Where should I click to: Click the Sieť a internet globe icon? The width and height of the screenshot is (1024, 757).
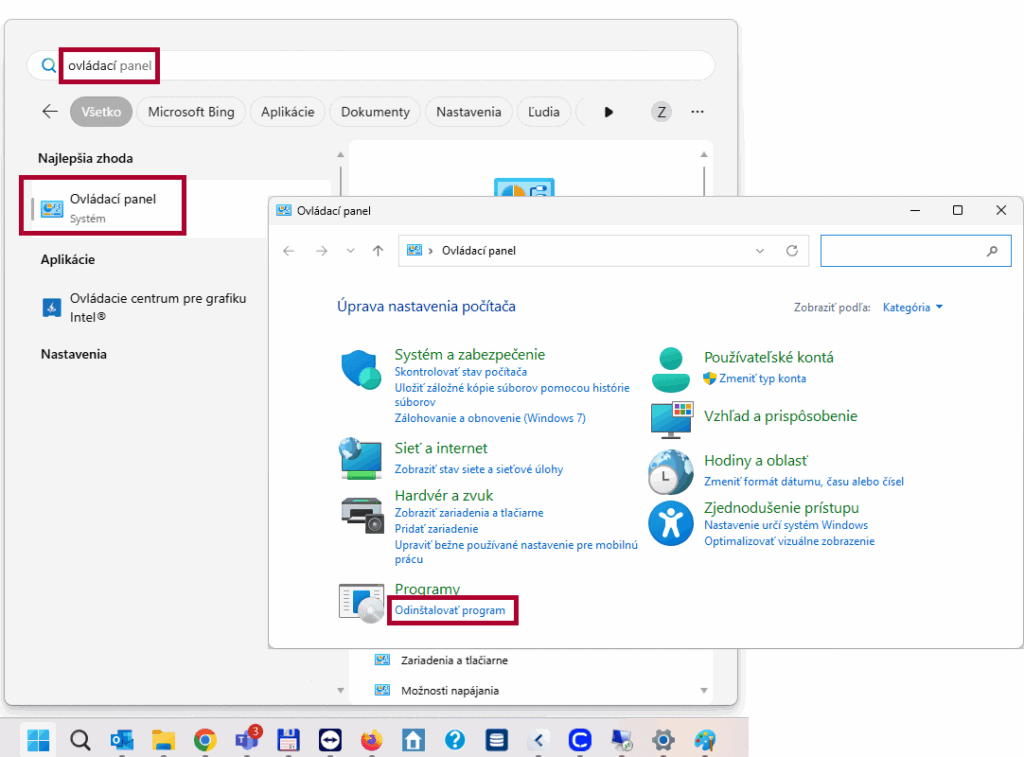tap(360, 458)
